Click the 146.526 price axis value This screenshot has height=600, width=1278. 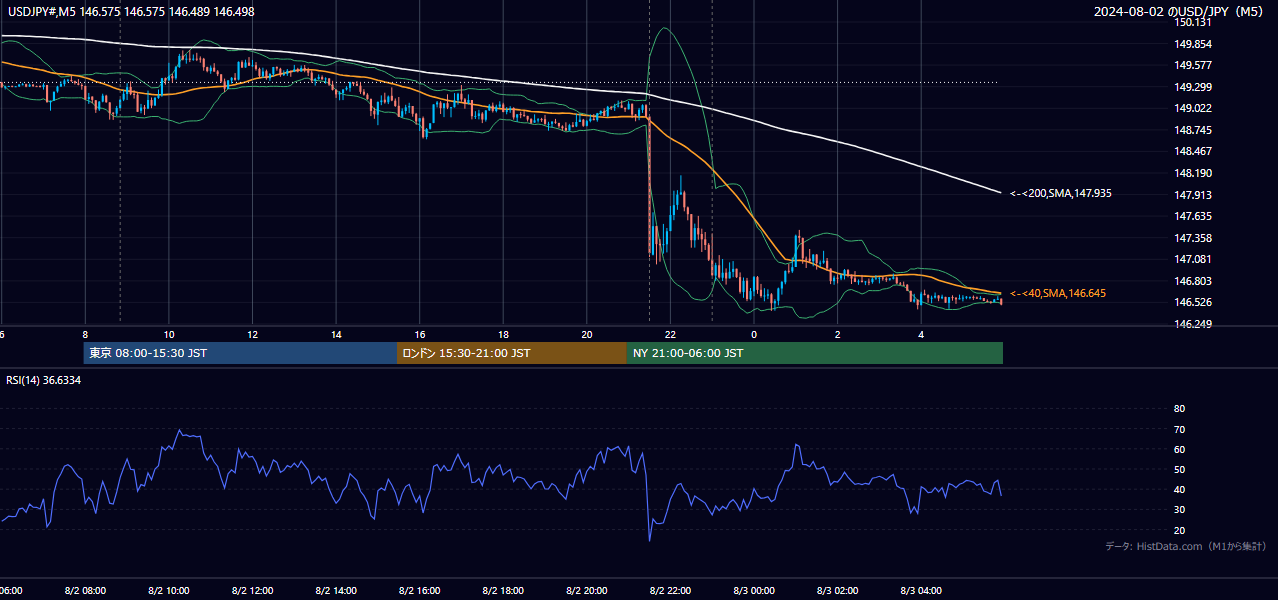(x=1192, y=302)
